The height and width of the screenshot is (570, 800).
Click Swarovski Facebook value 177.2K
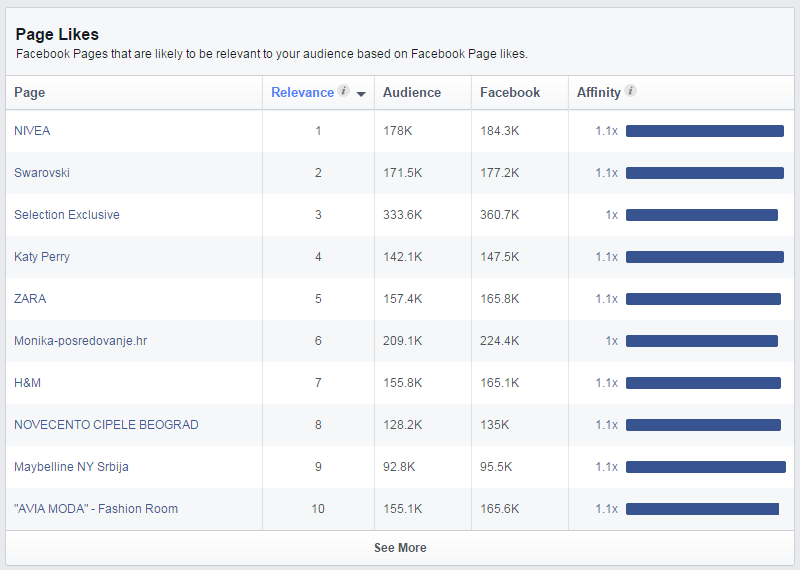pyautogui.click(x=499, y=172)
